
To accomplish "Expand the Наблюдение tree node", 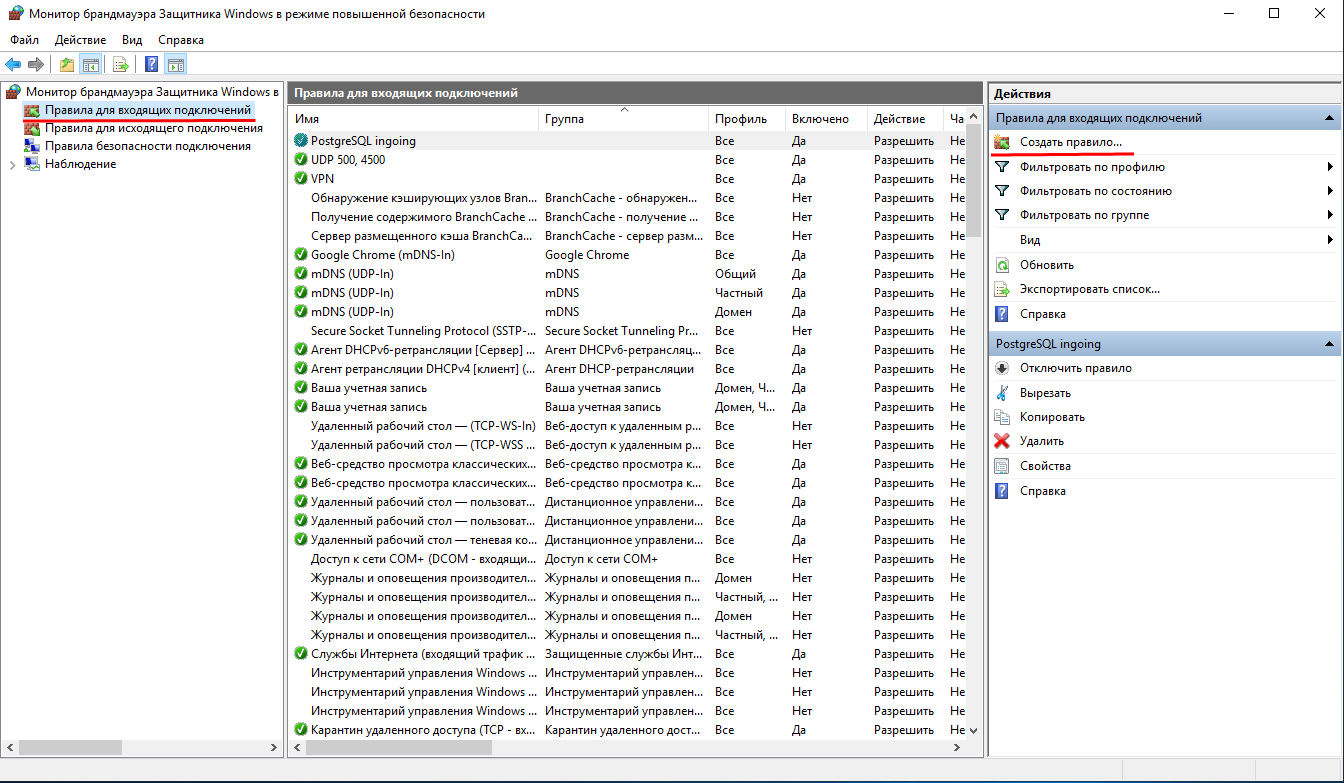I will click(x=12, y=165).
